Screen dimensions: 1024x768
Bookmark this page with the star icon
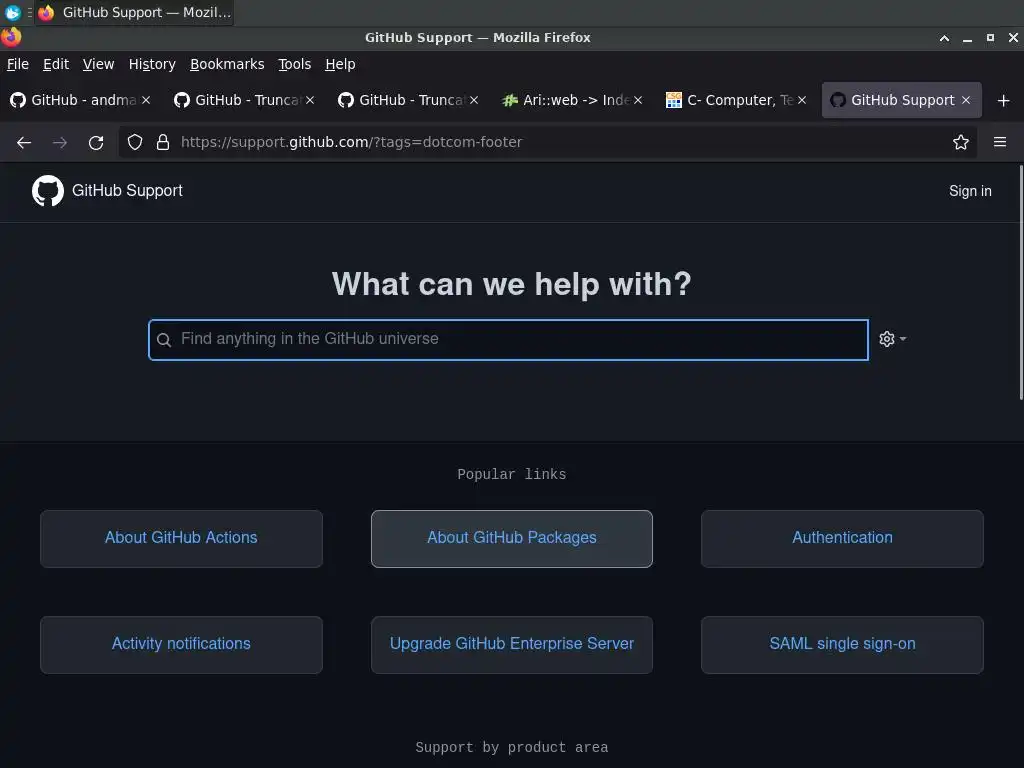961,142
